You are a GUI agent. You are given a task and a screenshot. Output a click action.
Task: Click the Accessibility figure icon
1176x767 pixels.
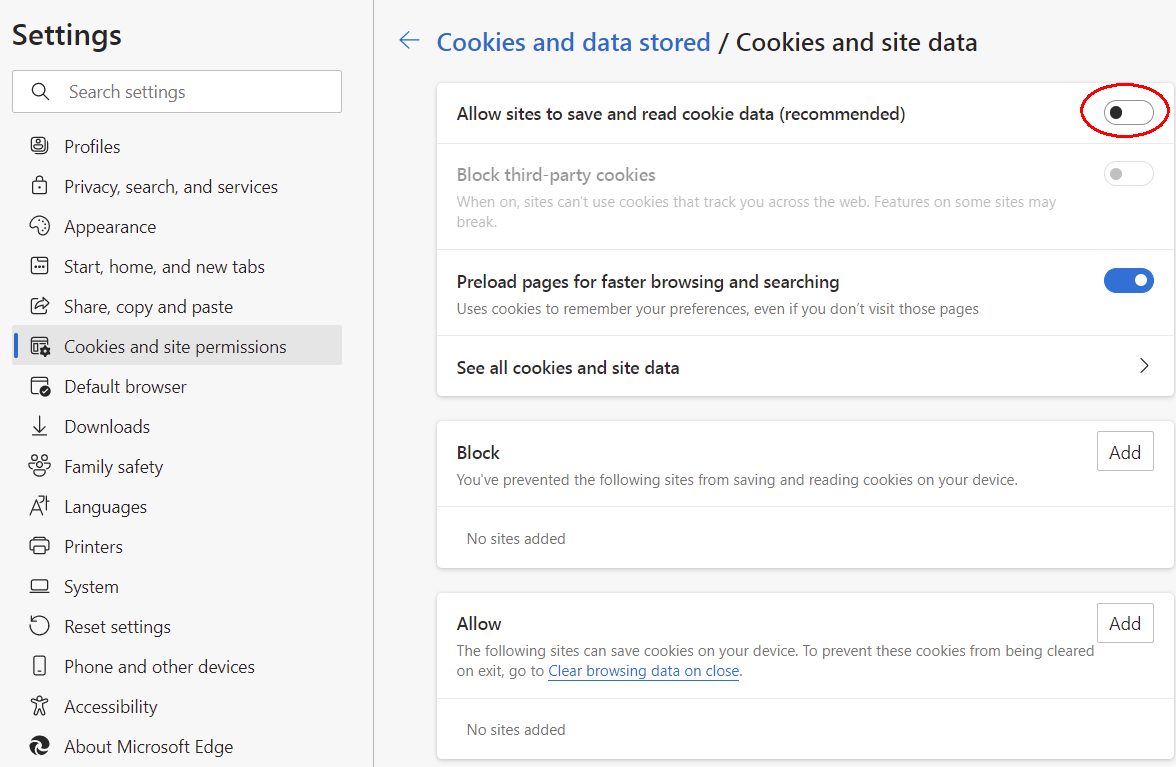click(40, 706)
